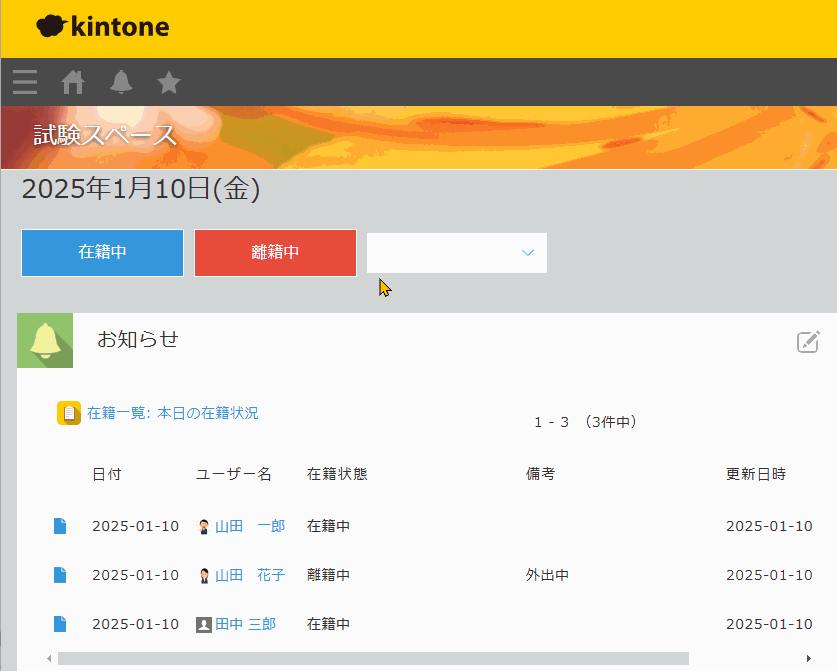
Task: Open record detail for 田中 三郎 row
Action: point(60,624)
